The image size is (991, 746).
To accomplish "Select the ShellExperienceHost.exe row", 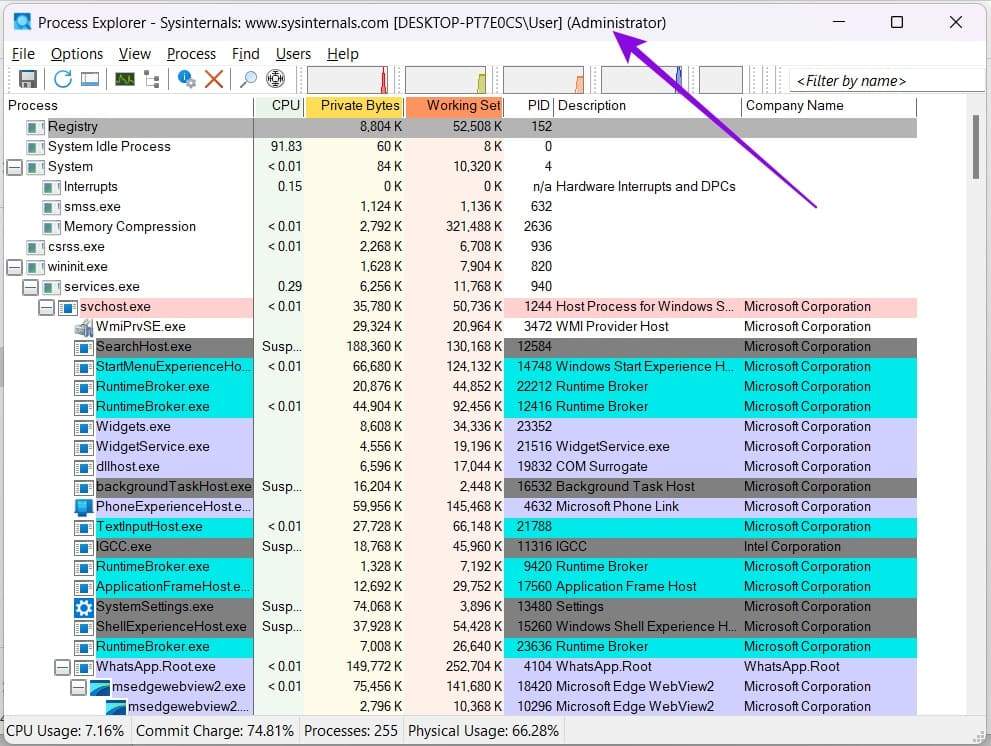I will (x=461, y=627).
